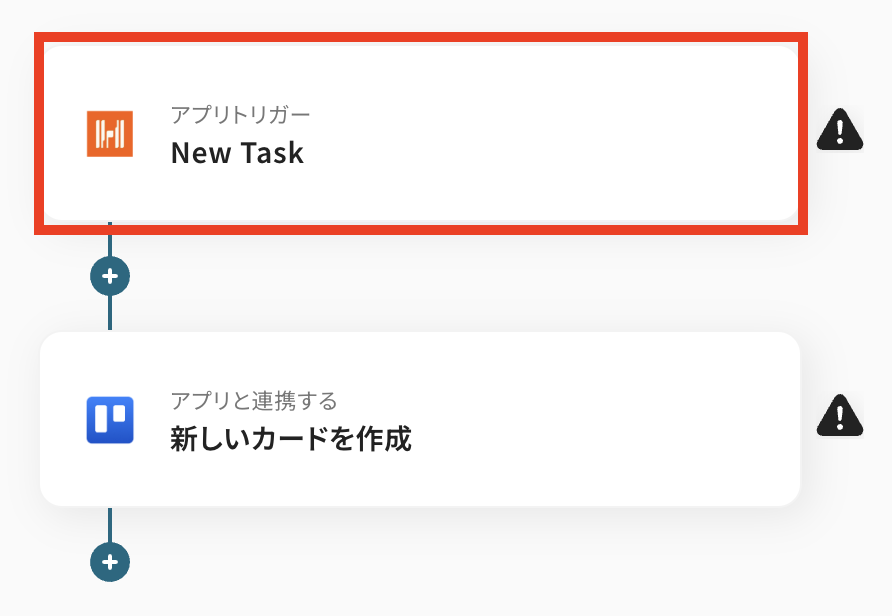Click the red highlight border of the trigger
This screenshot has width=892, height=616.
coord(420,36)
